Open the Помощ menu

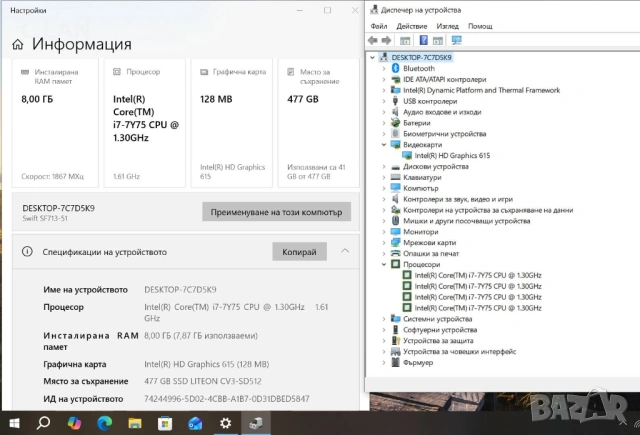[480, 26]
